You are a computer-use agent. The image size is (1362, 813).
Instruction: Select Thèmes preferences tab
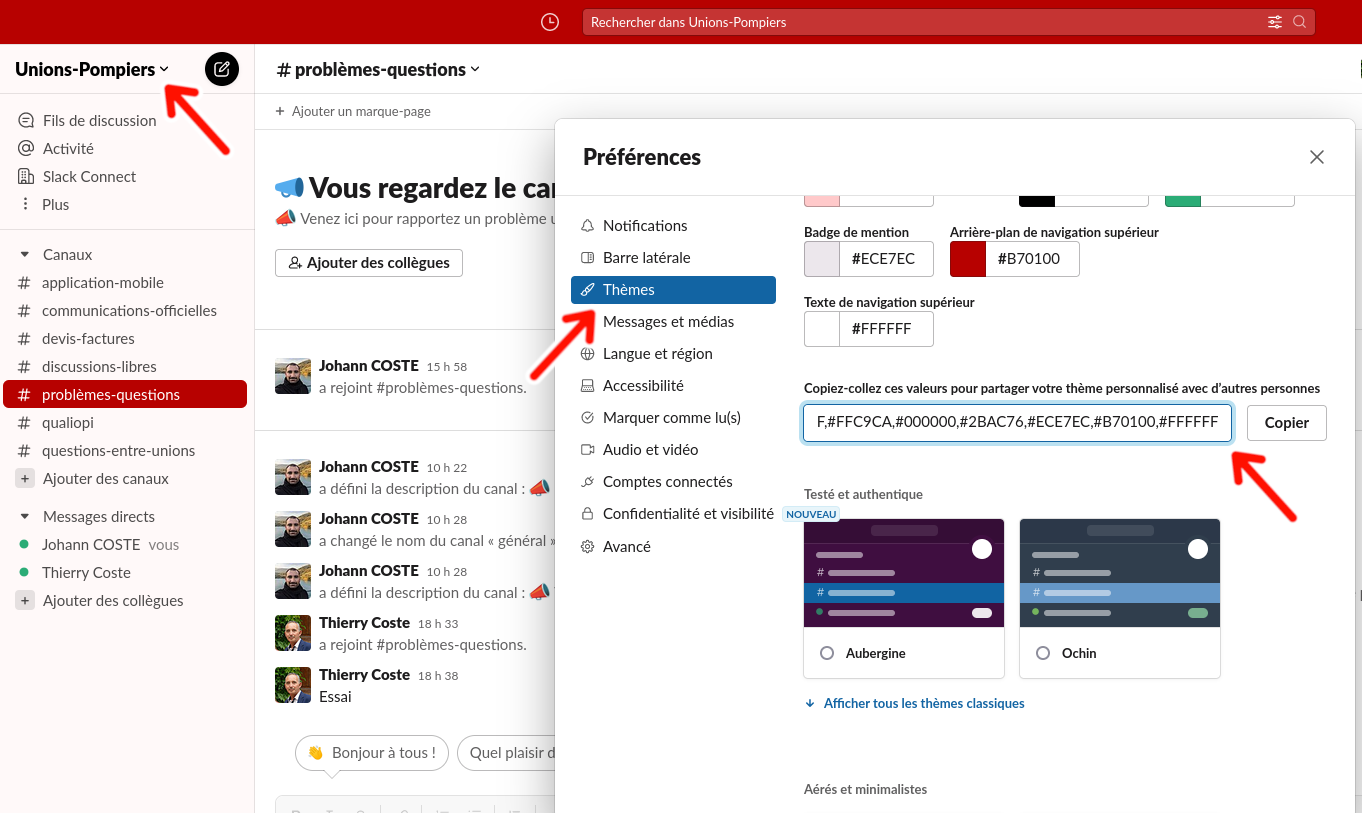(673, 290)
